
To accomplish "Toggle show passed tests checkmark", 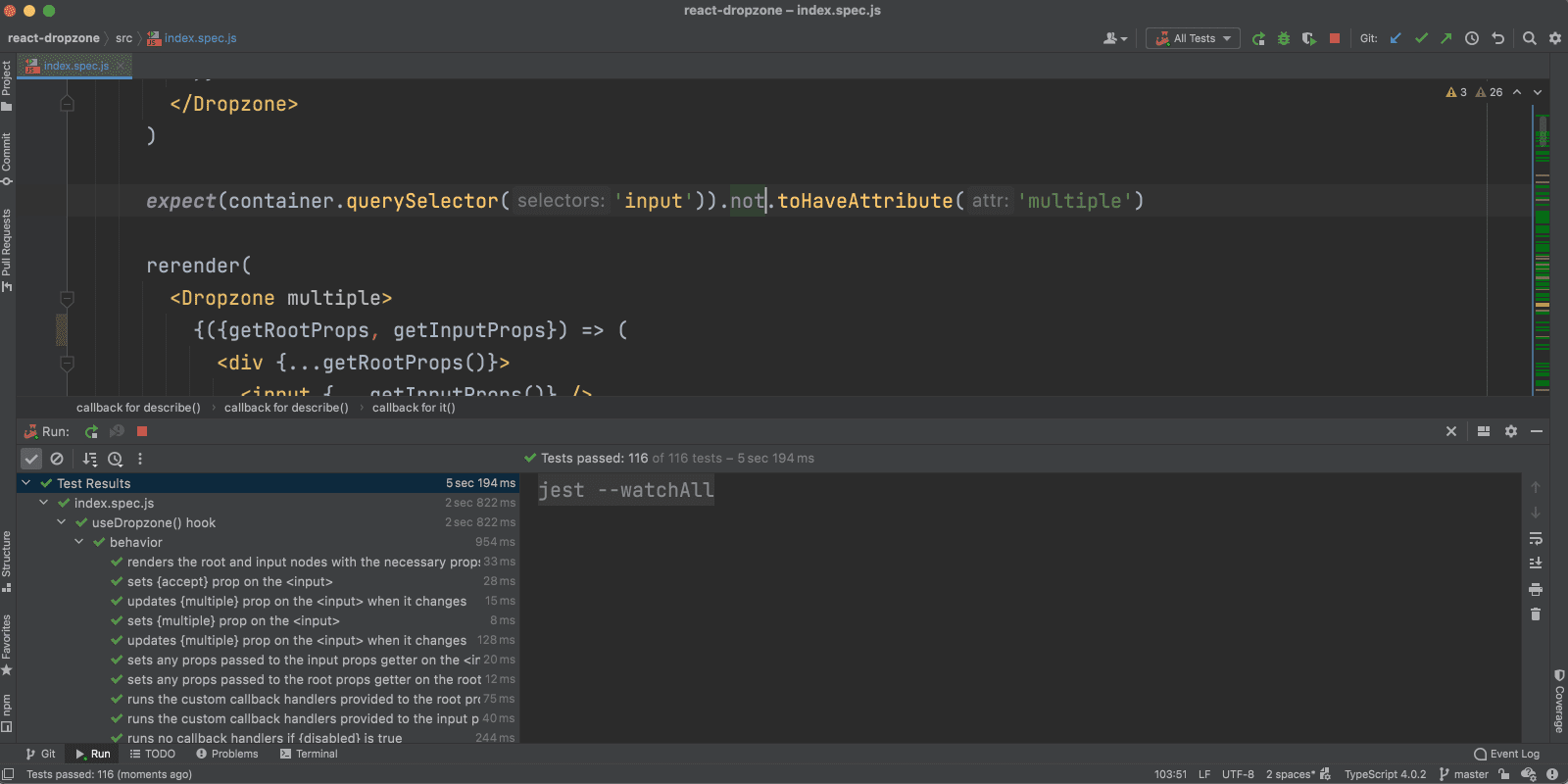I will coord(31,459).
